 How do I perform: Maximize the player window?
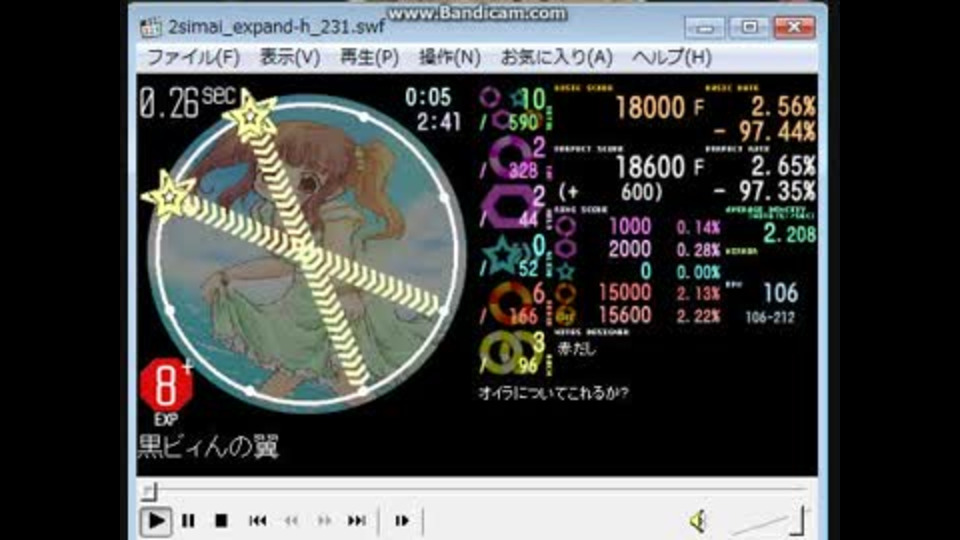(749, 28)
